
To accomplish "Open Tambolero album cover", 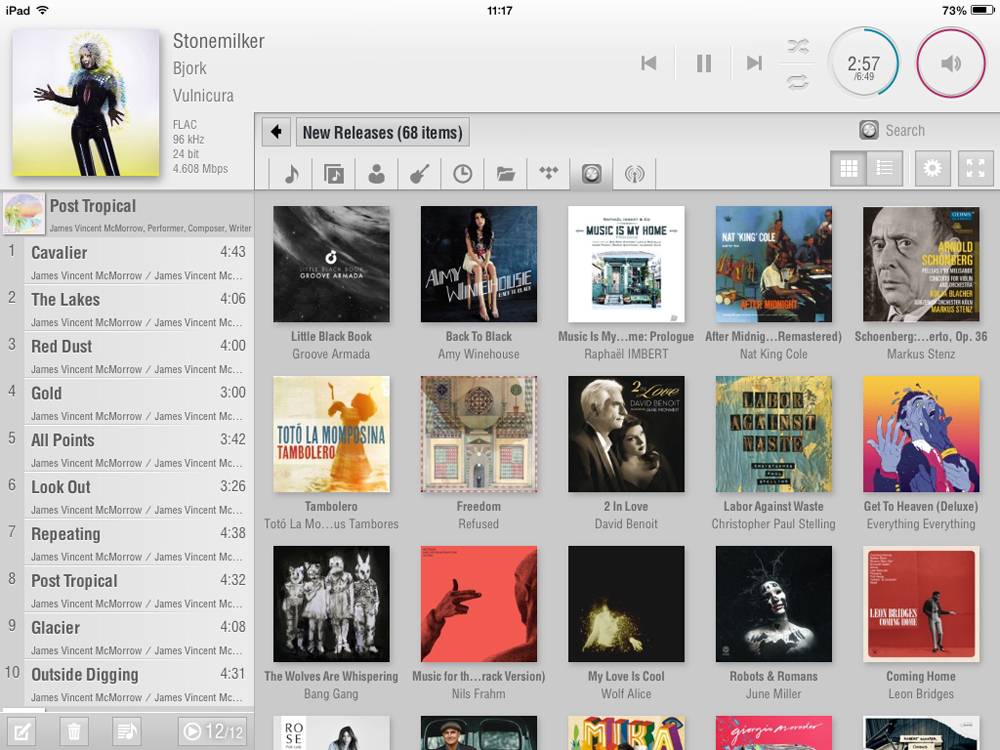I will [331, 434].
